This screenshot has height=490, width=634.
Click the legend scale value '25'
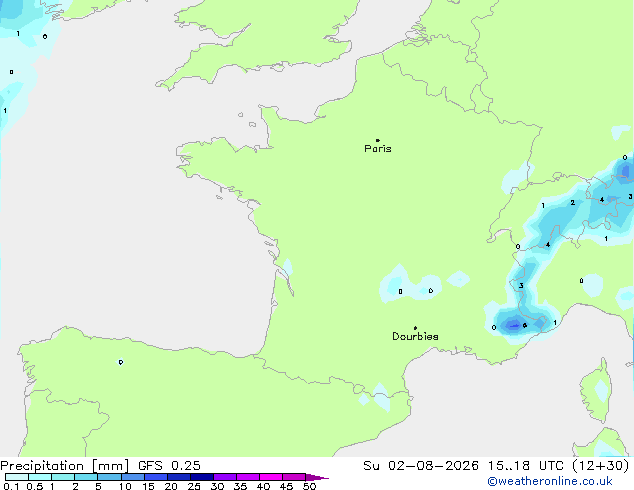coord(194,486)
